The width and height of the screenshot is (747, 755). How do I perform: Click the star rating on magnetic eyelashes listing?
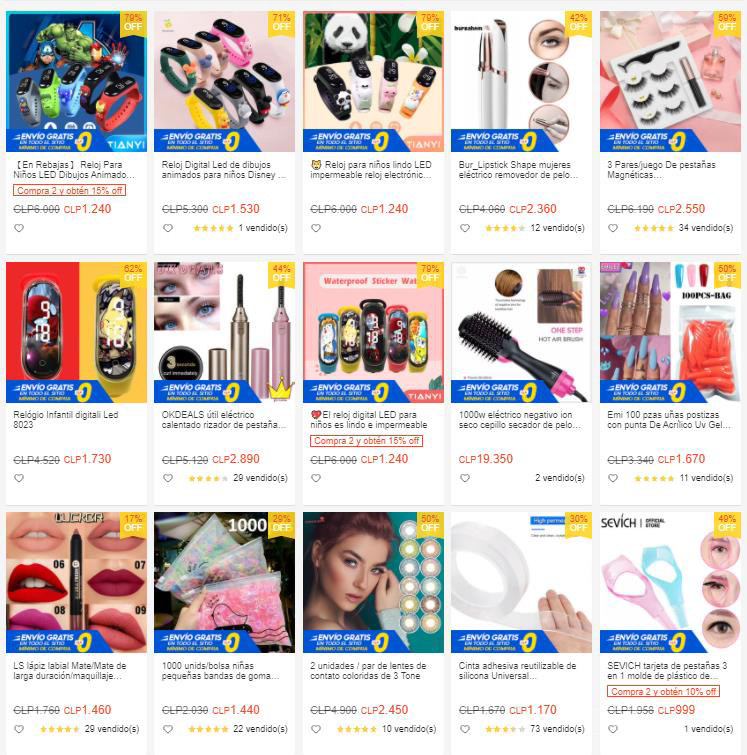coord(654,228)
